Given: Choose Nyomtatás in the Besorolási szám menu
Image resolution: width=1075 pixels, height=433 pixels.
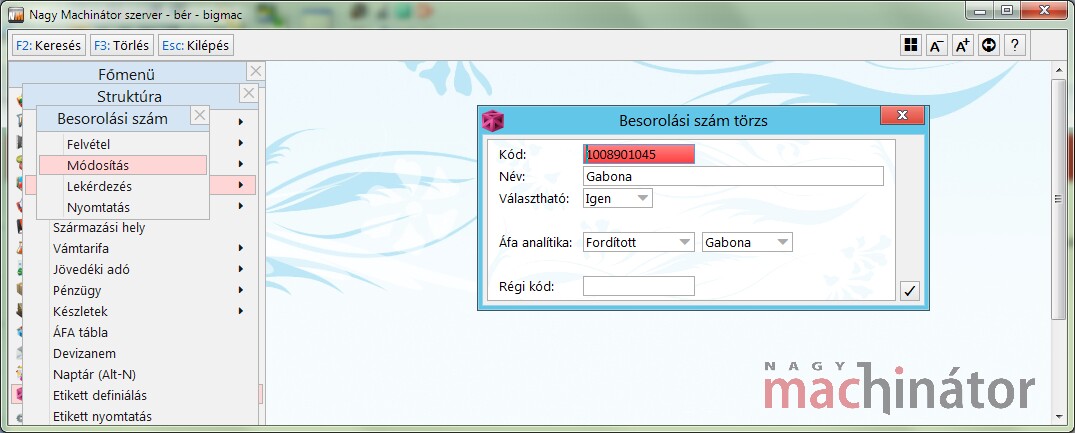Looking at the screenshot, I should [x=123, y=208].
